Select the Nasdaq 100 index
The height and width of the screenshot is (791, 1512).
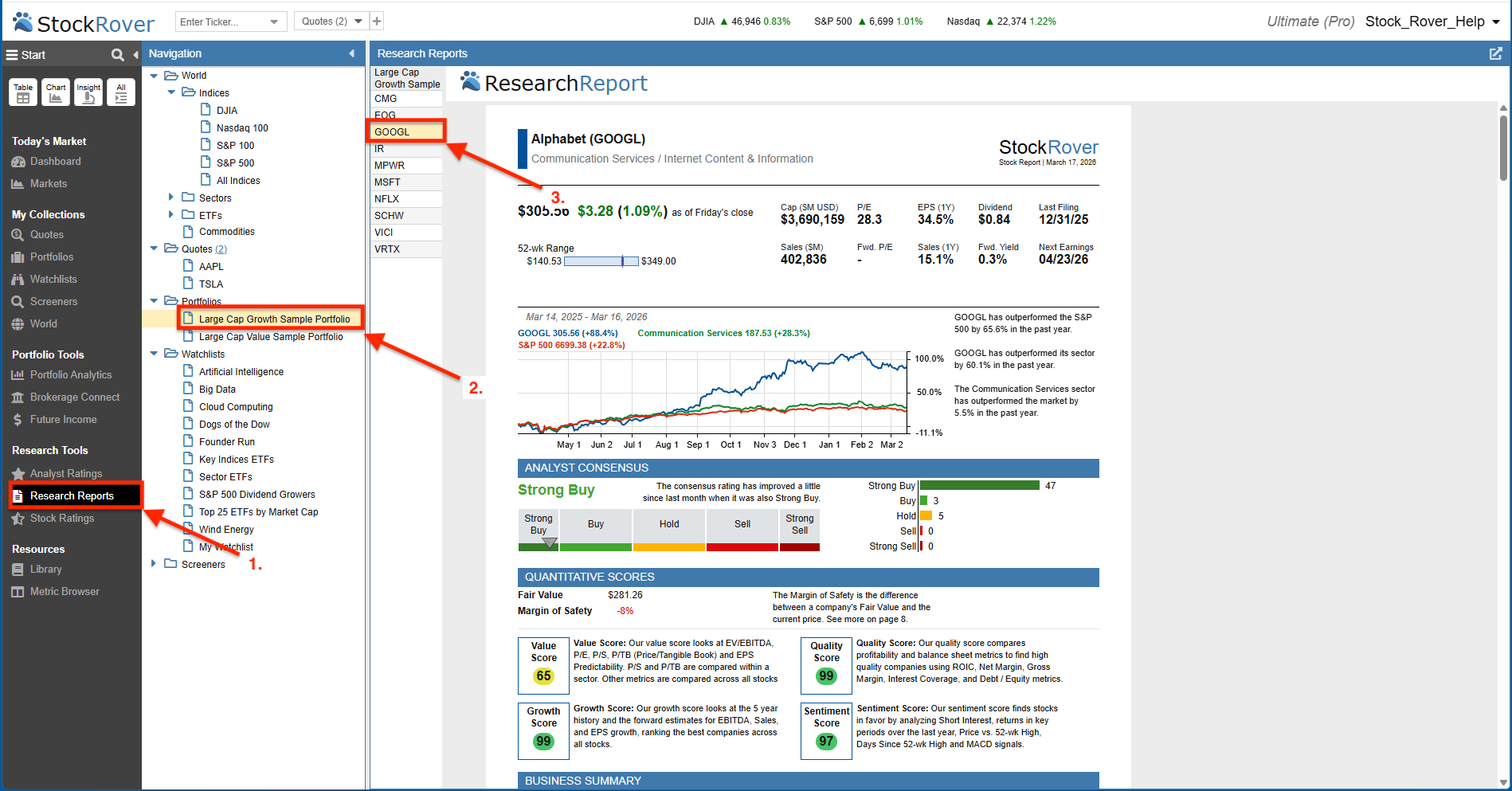242,127
